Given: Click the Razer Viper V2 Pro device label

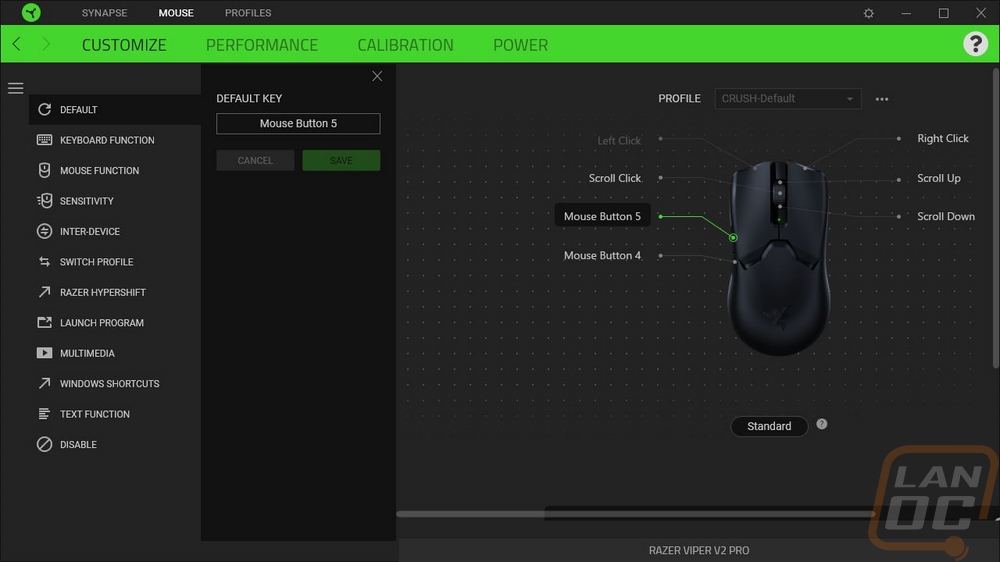Looking at the screenshot, I should [x=699, y=550].
